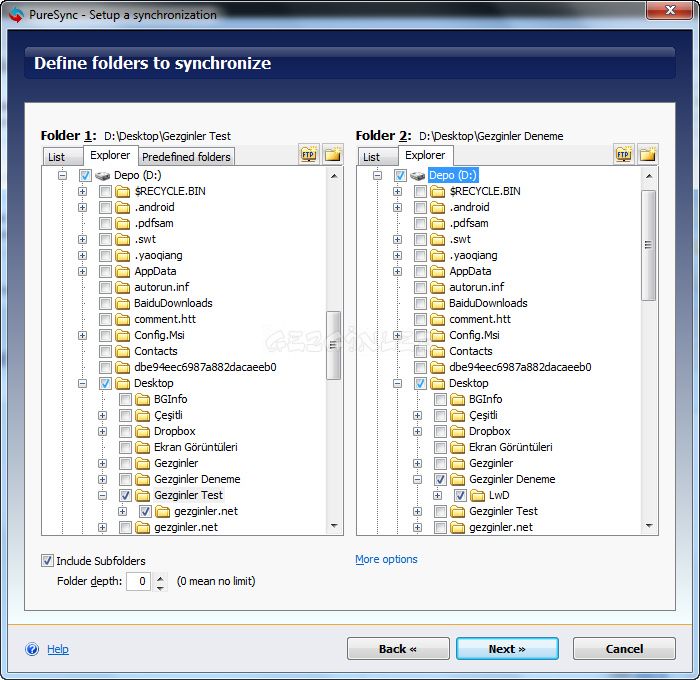Select autorun.inf in Folder 1 tree
700x680 pixels.
click(x=162, y=288)
